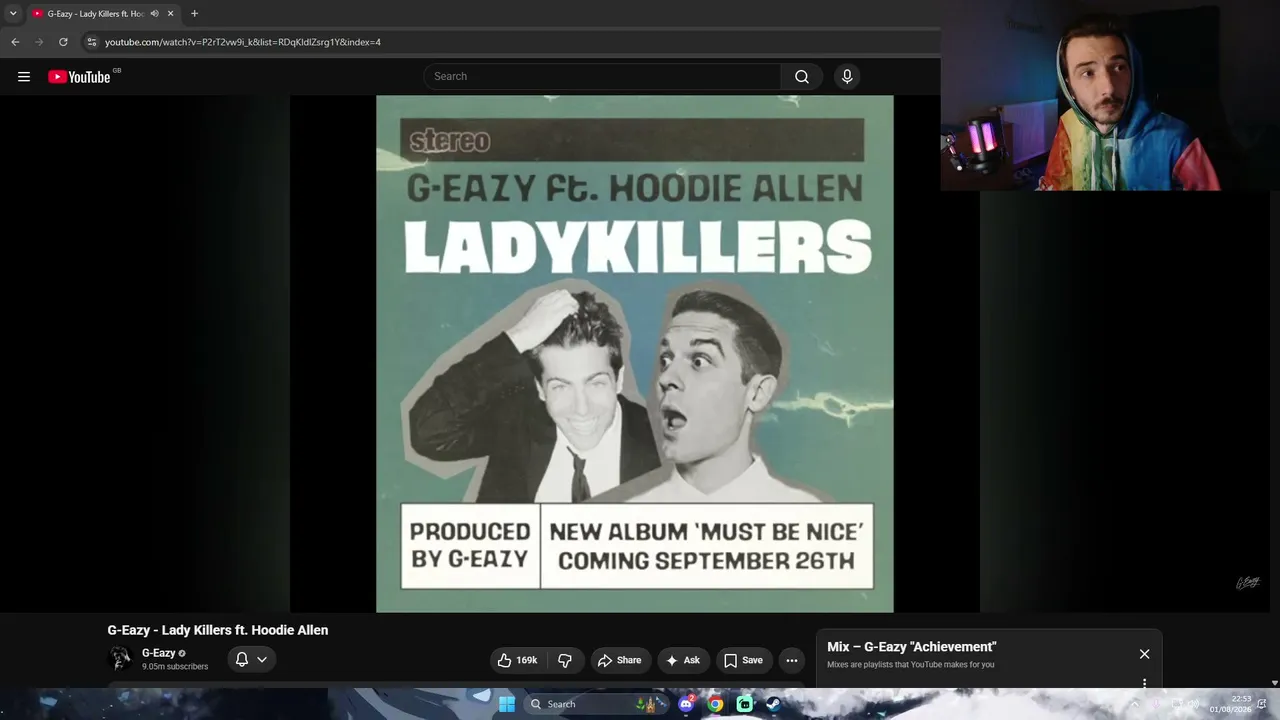Go back in browser history

[15, 42]
